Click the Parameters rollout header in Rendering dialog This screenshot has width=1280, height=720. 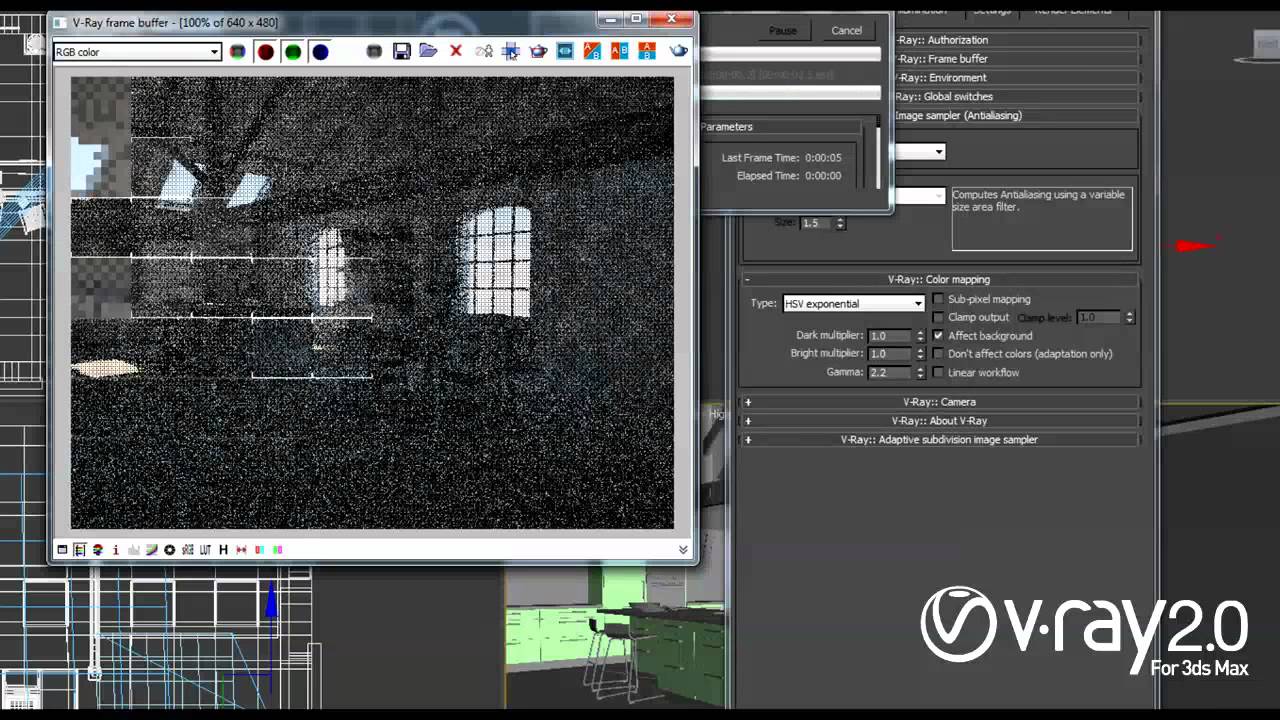[780, 127]
